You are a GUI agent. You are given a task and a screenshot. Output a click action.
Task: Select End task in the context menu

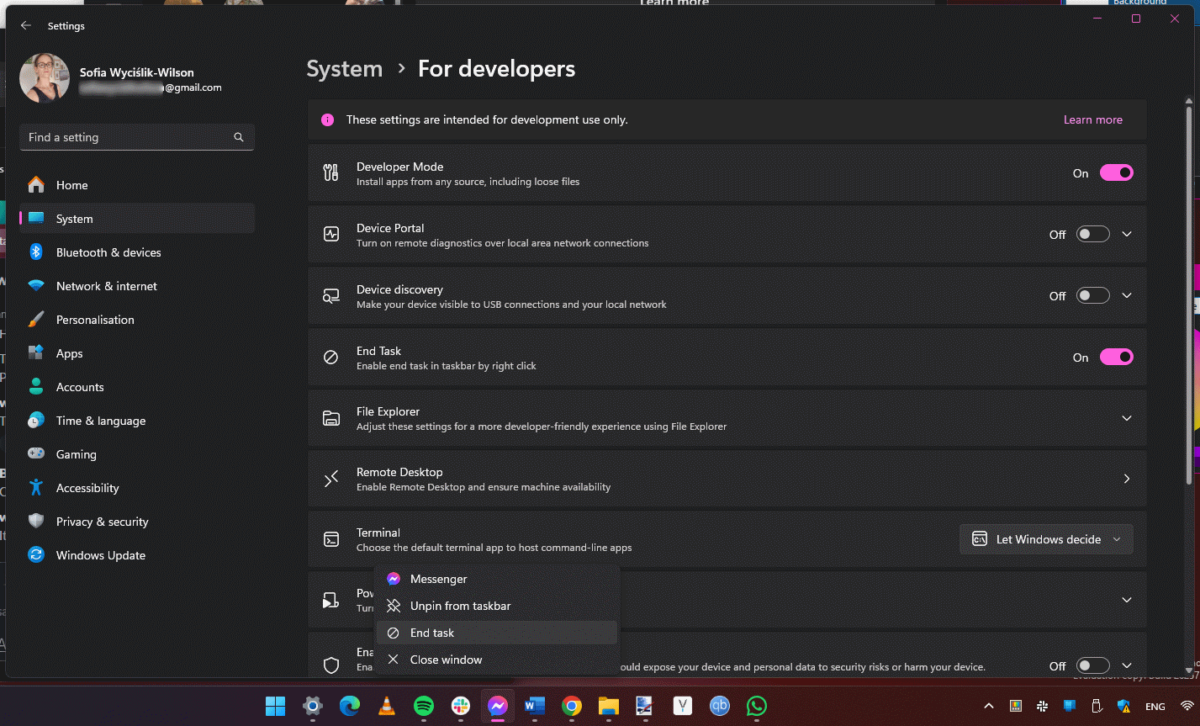[433, 632]
